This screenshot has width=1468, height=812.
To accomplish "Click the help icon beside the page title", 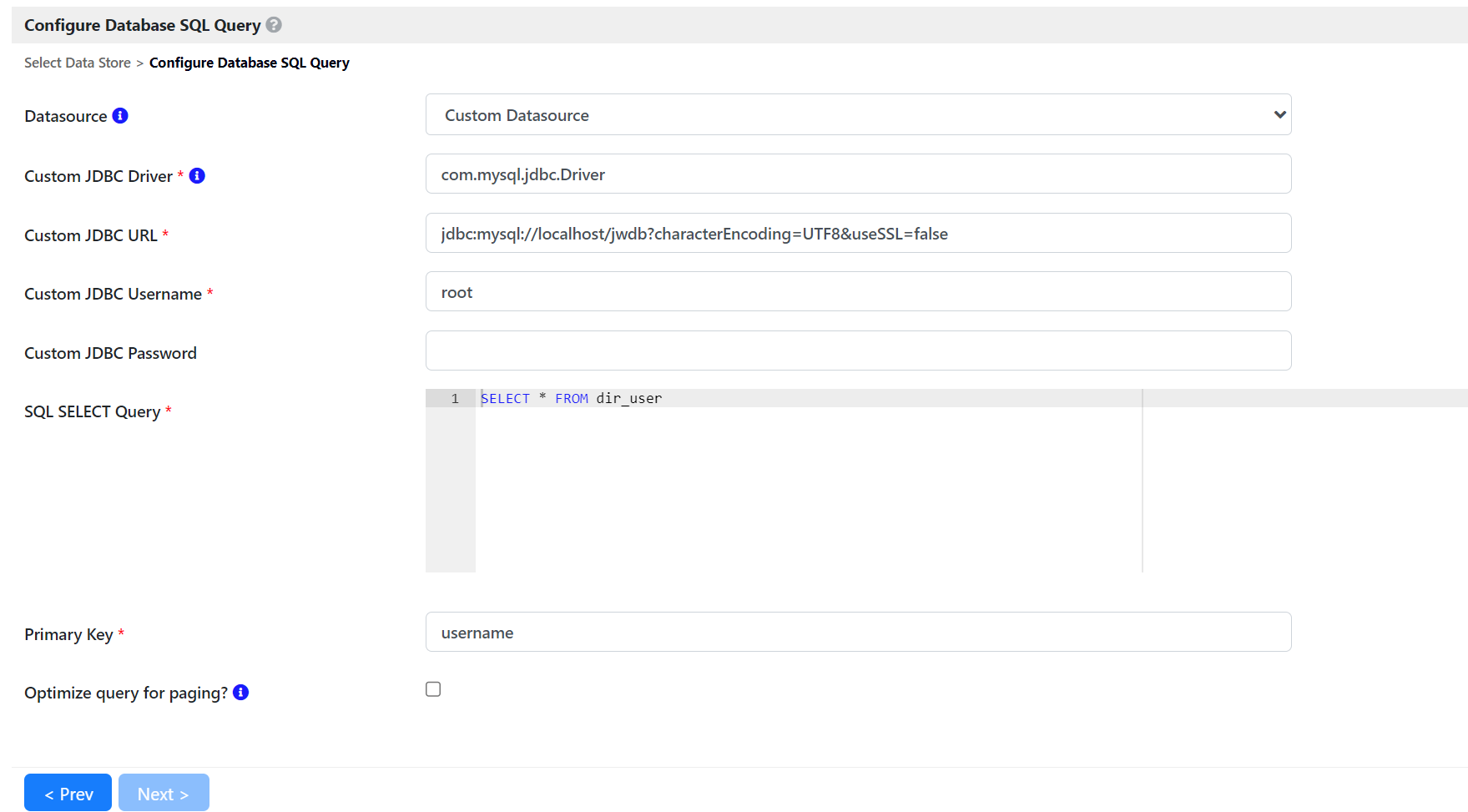I will pyautogui.click(x=274, y=25).
